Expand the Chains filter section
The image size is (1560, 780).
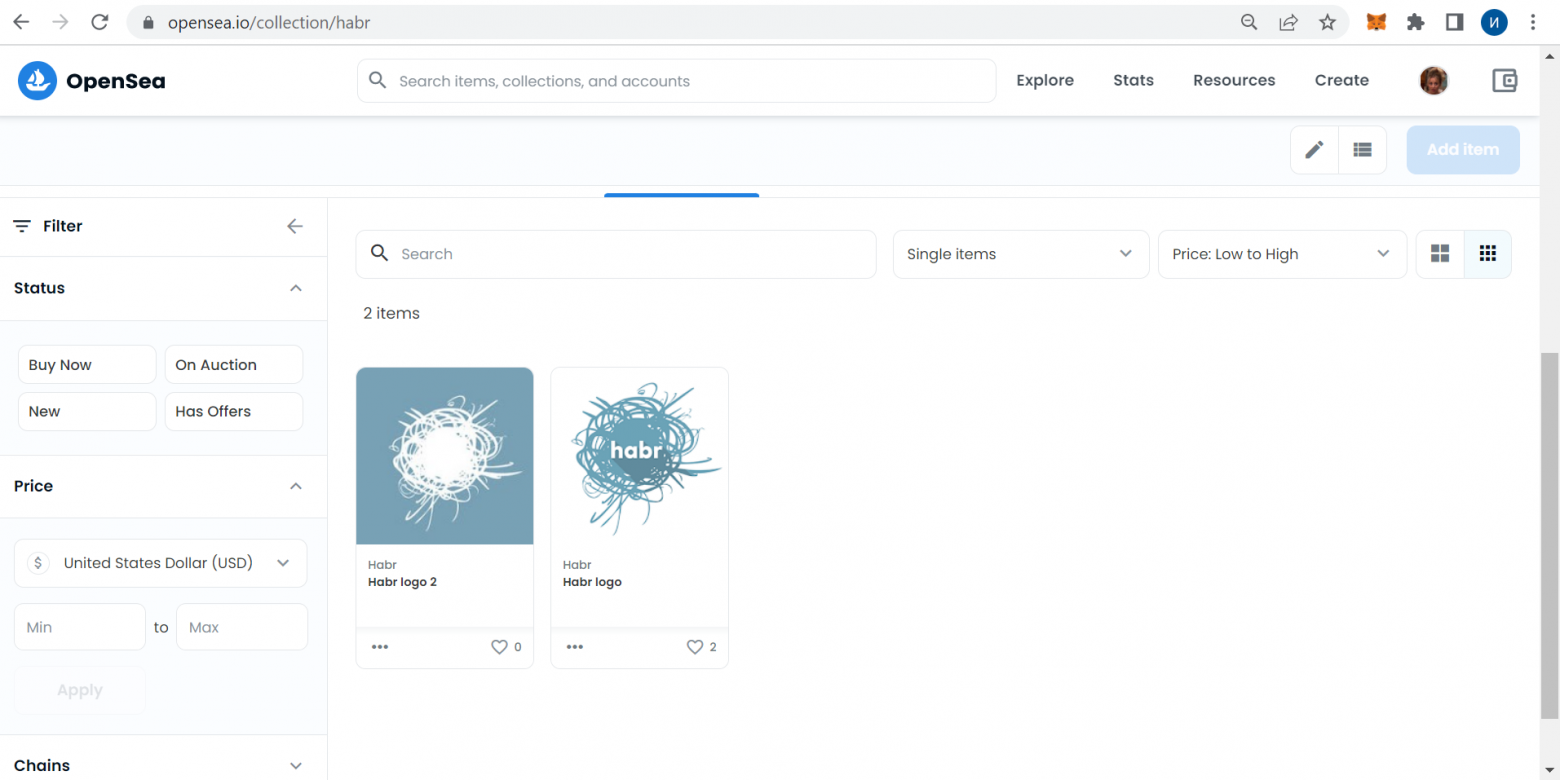pyautogui.click(x=295, y=766)
